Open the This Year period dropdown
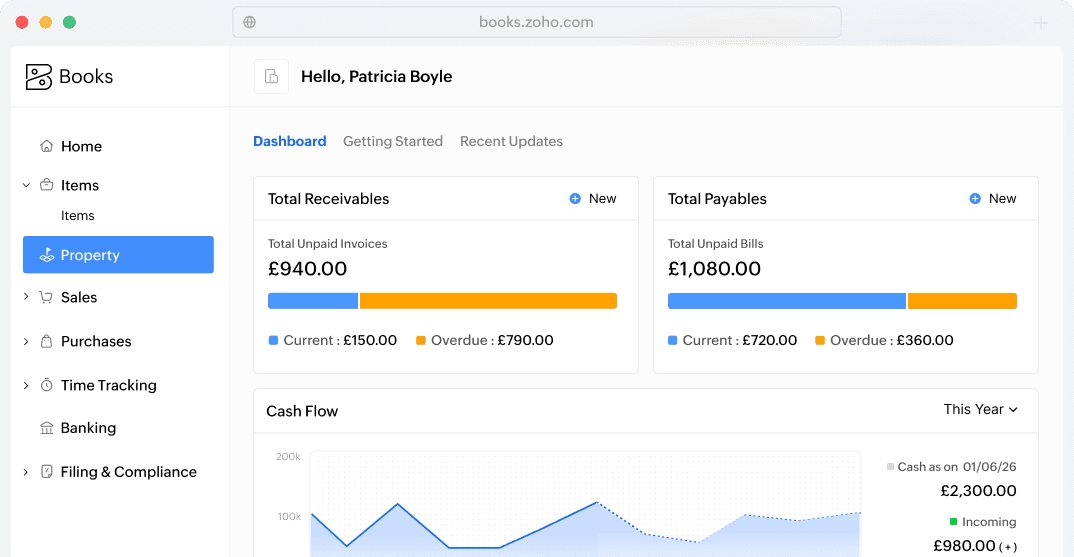1074x557 pixels. (980, 410)
